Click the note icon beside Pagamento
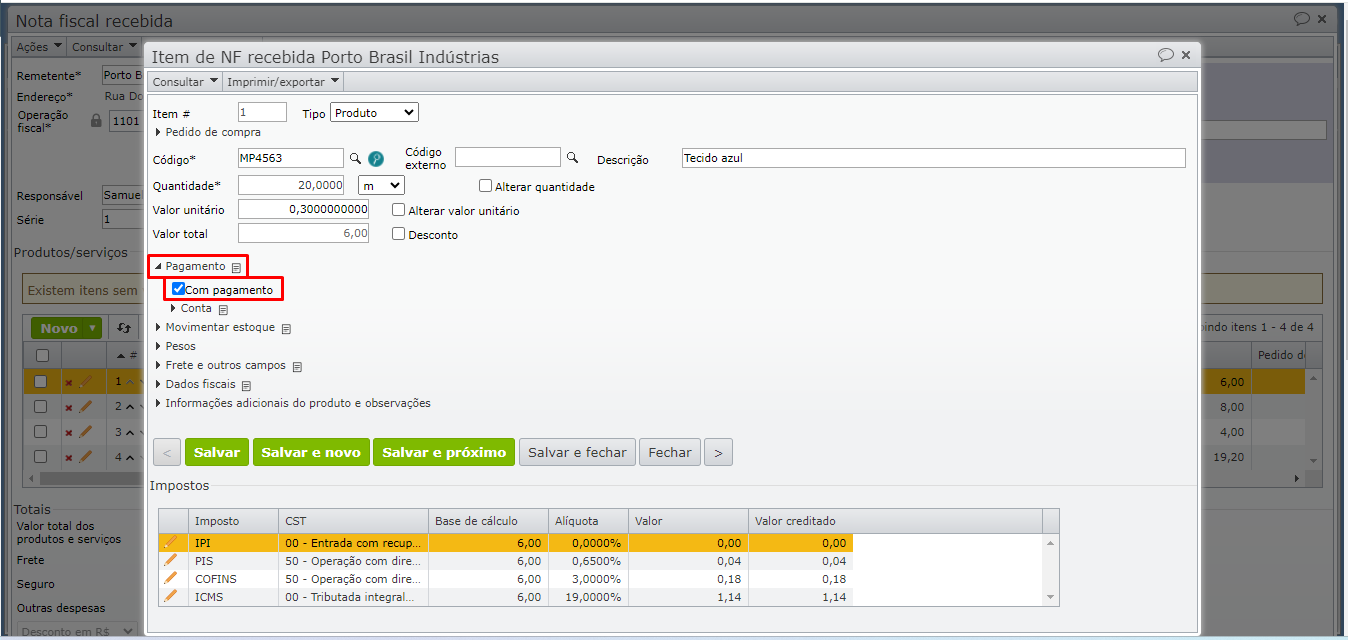This screenshot has height=640, width=1348. (236, 268)
